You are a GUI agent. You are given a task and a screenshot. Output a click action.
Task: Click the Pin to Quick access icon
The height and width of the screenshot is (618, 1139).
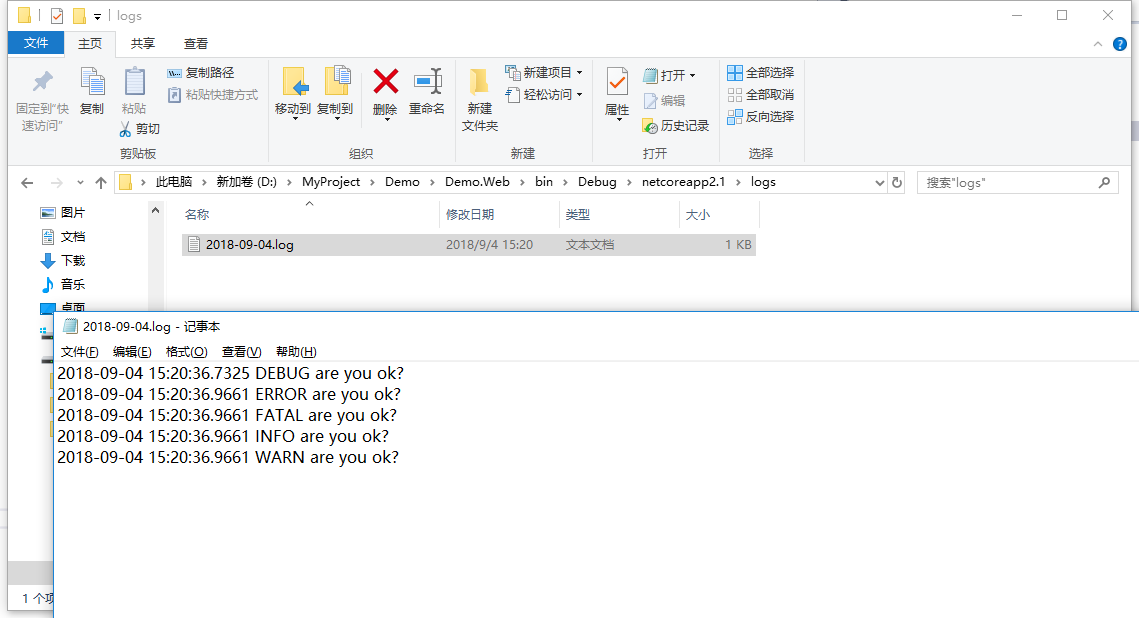click(x=43, y=81)
